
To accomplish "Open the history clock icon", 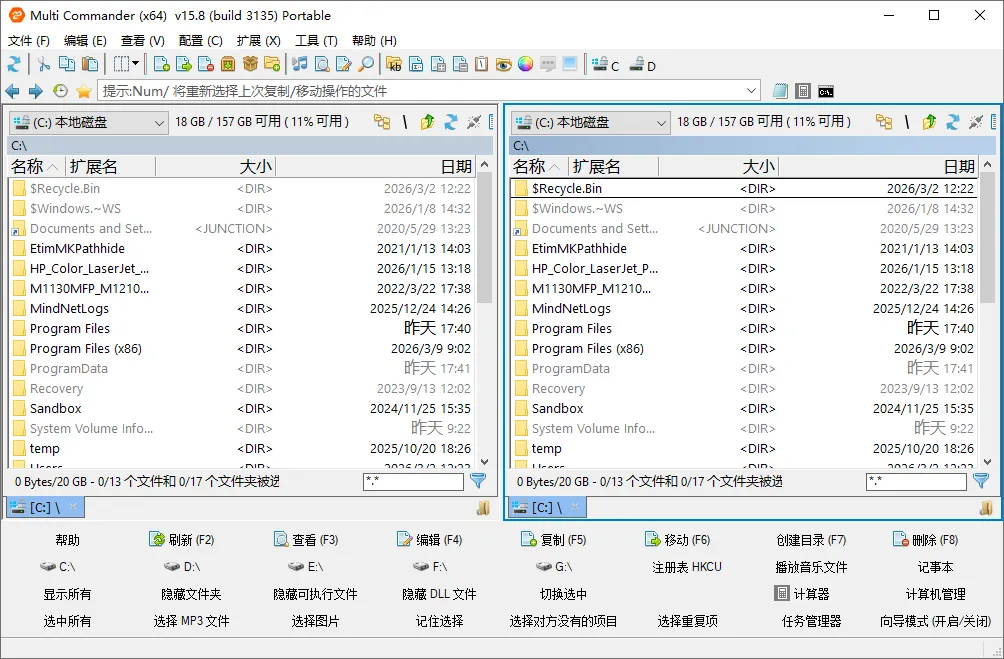I will pos(60,91).
